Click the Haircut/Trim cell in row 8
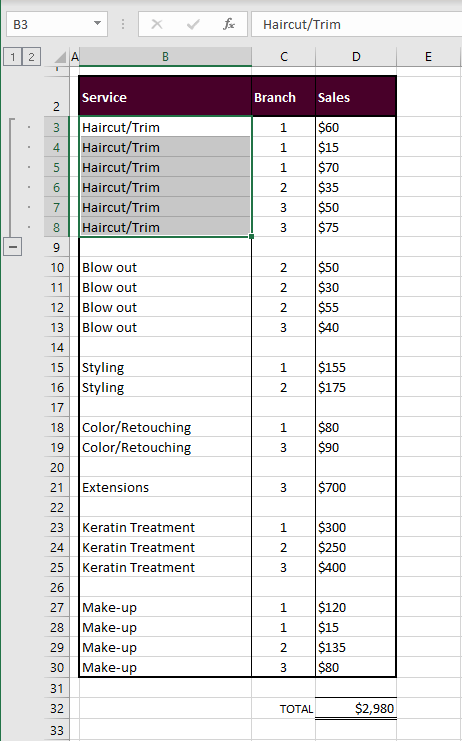Screen dimensions: 462x741 click(165, 227)
